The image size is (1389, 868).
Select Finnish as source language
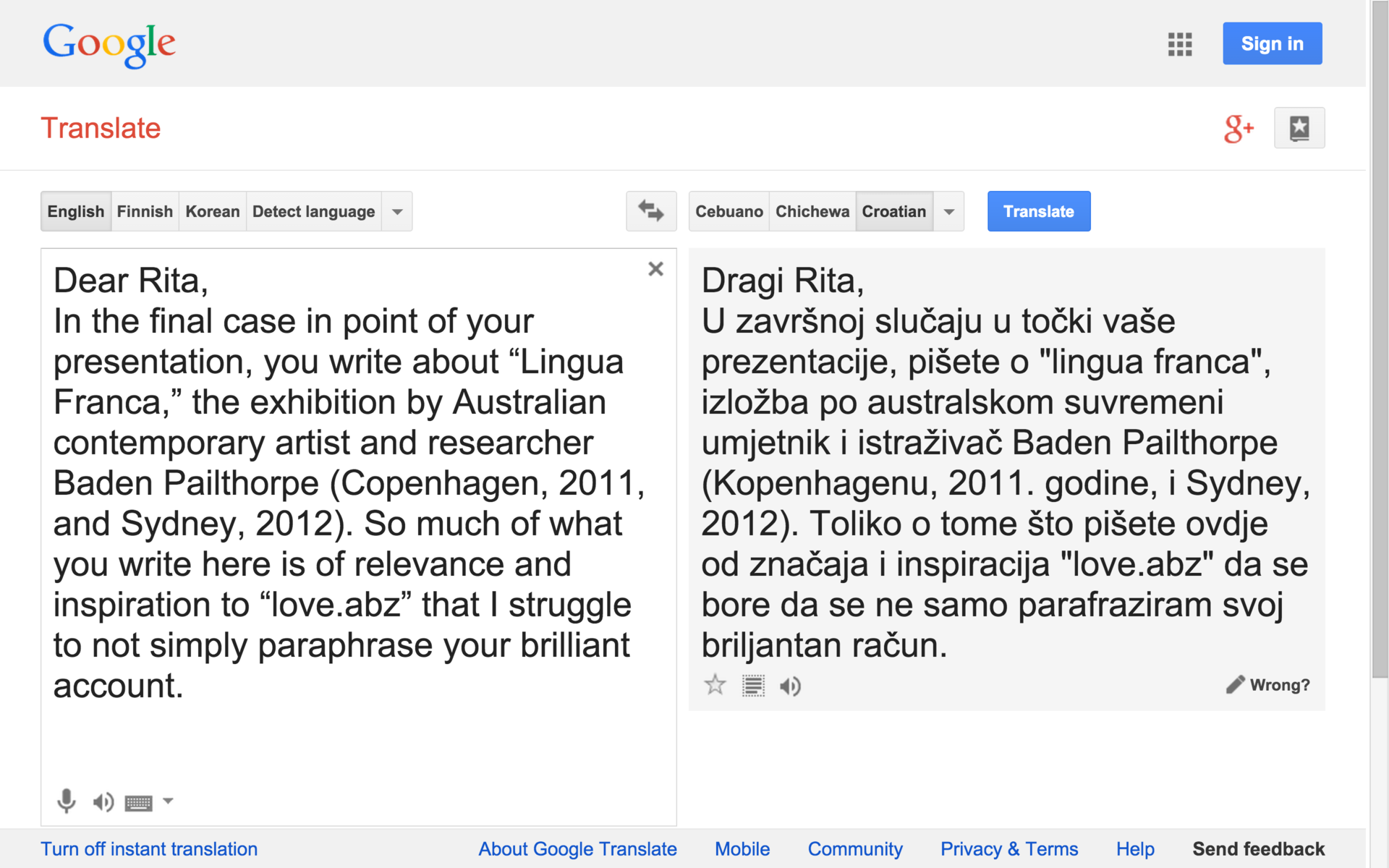point(145,212)
